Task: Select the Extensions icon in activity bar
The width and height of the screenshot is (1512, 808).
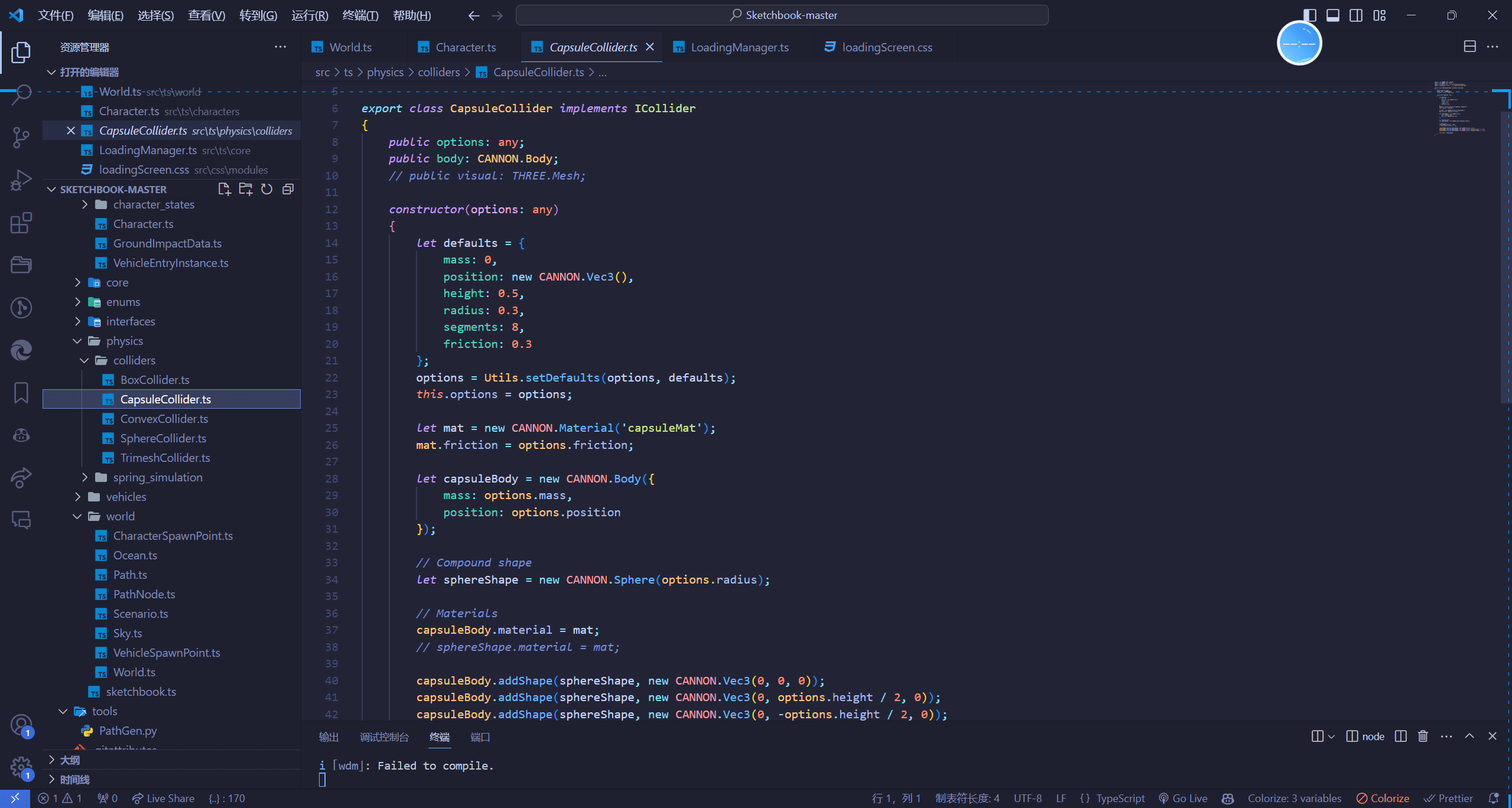Action: coord(22,223)
